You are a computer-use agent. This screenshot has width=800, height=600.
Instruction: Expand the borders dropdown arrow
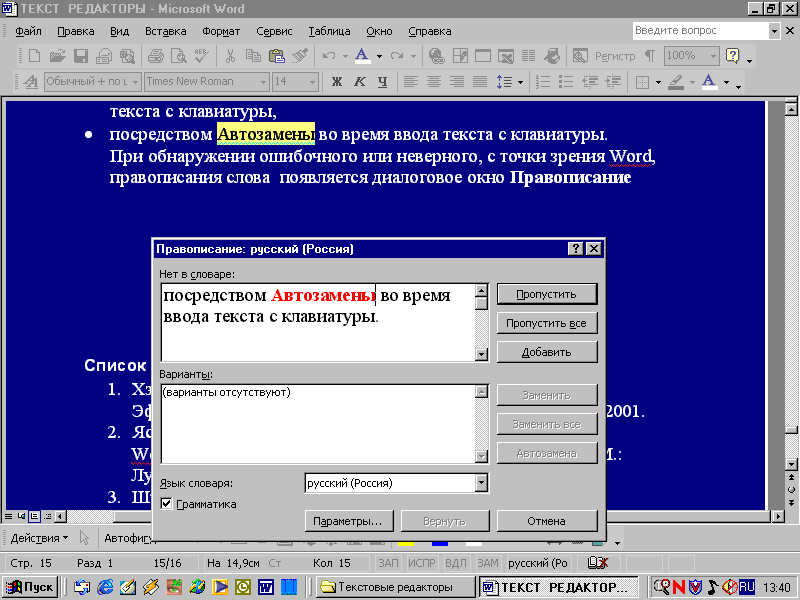pyautogui.click(x=658, y=82)
